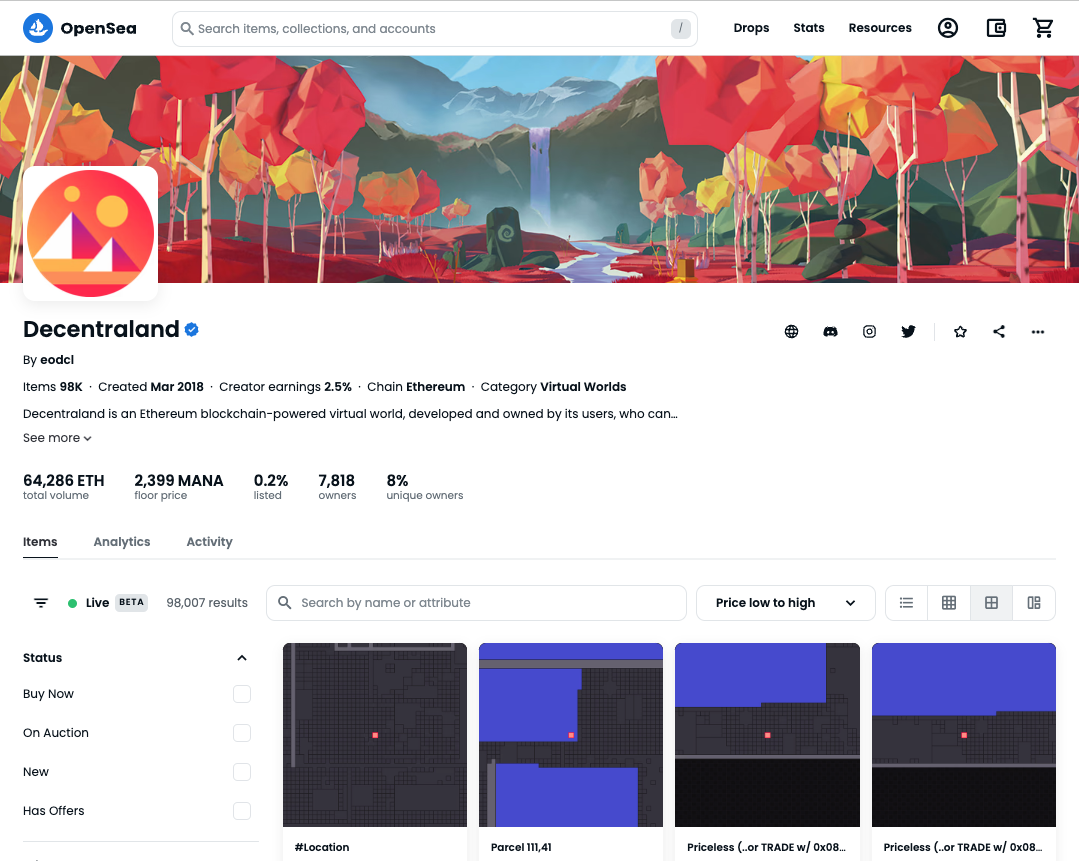The image size is (1079, 861).
Task: Open the Price low to high sort dropdown
Action: coord(785,603)
